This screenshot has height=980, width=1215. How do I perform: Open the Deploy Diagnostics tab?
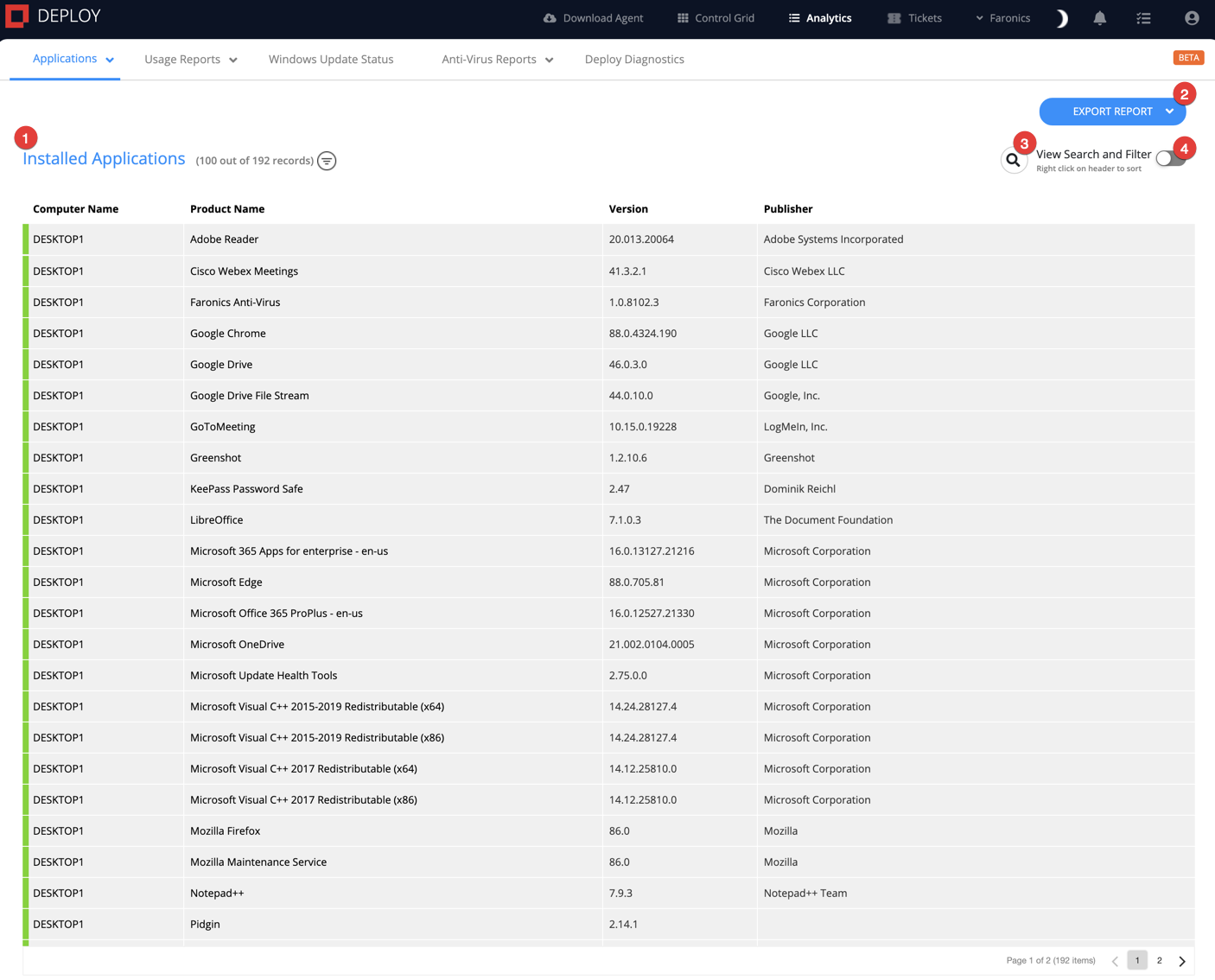click(x=634, y=60)
